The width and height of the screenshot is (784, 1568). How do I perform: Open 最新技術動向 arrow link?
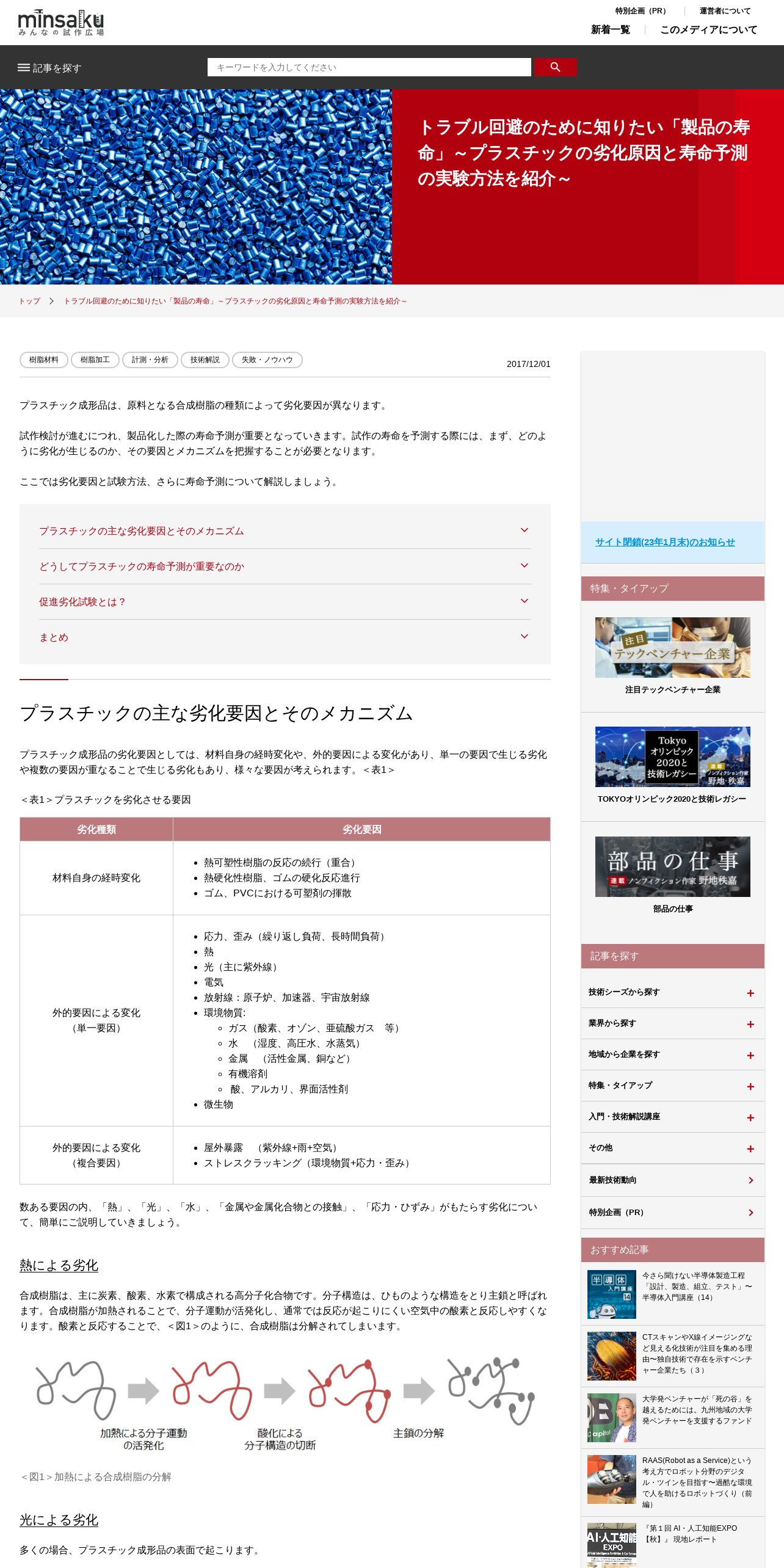pyautogui.click(x=750, y=1180)
